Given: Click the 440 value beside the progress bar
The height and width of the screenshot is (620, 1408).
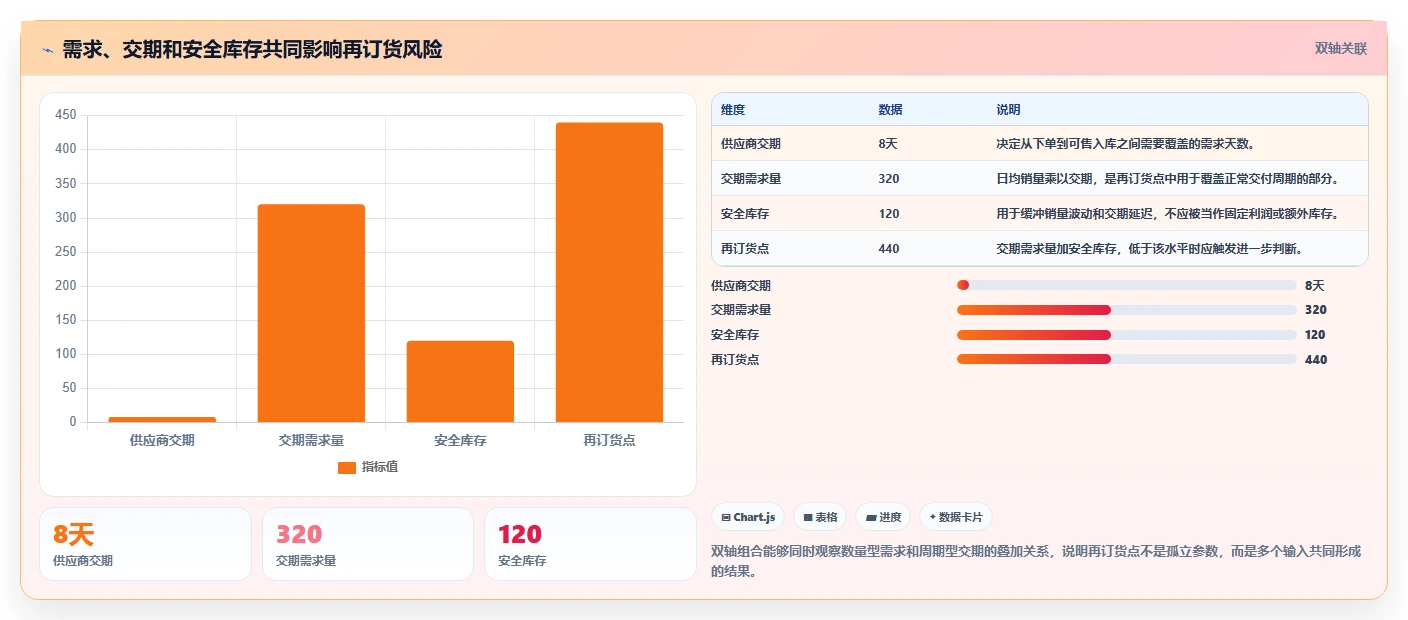Looking at the screenshot, I should pos(1316,360).
